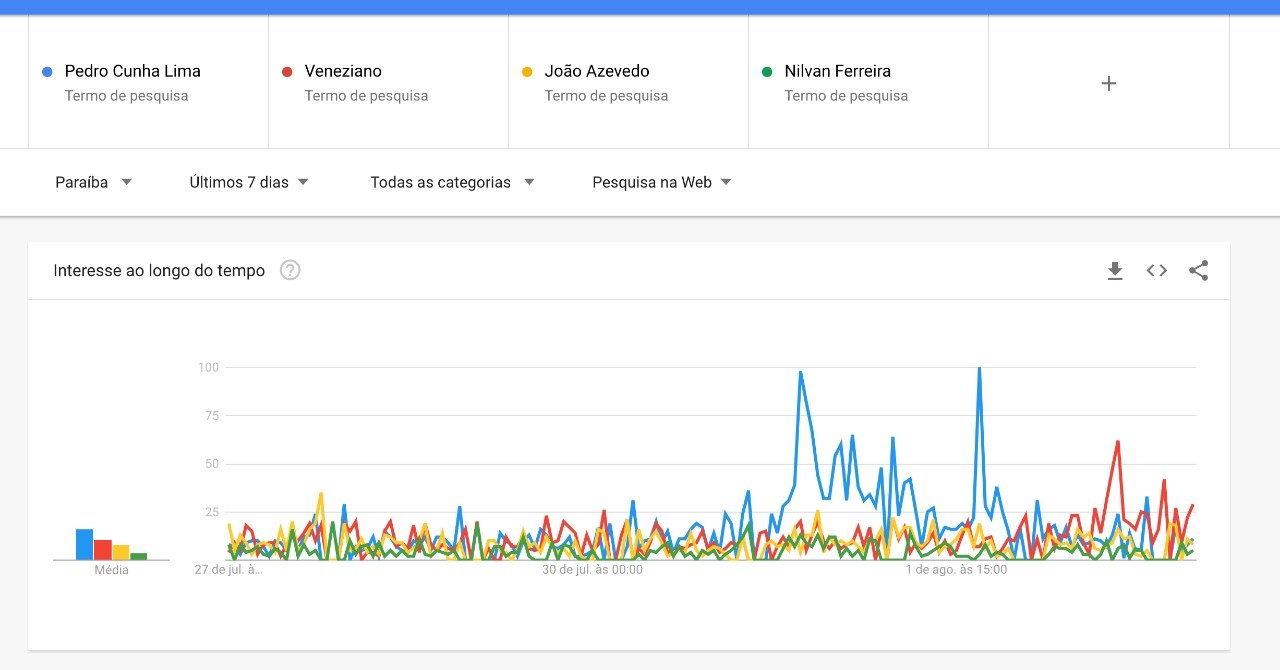
Task: Open help for Interesse ao longo do tempo
Action: [x=290, y=270]
